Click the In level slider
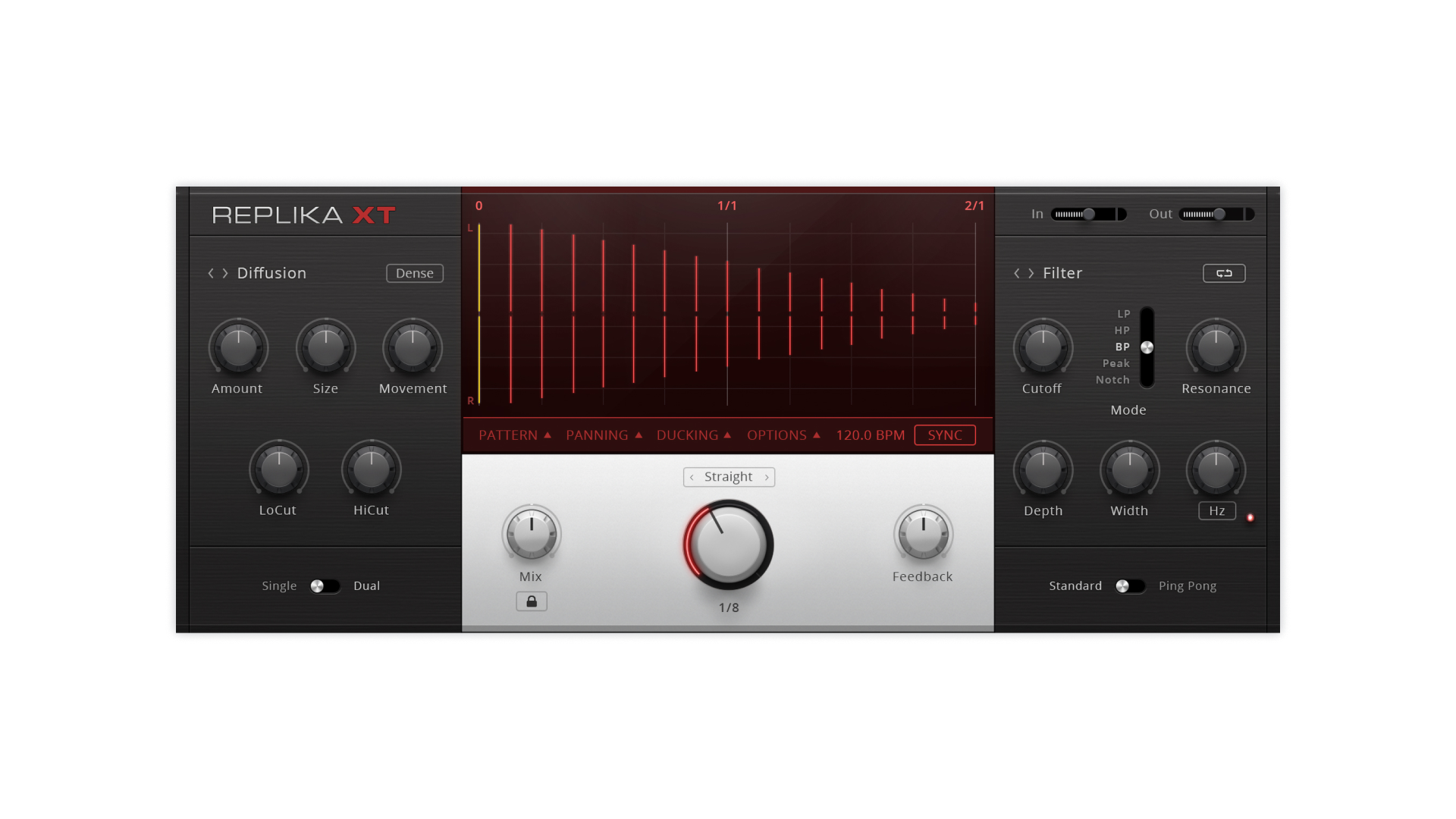Screen dimensions: 1456x819 coord(1088,215)
